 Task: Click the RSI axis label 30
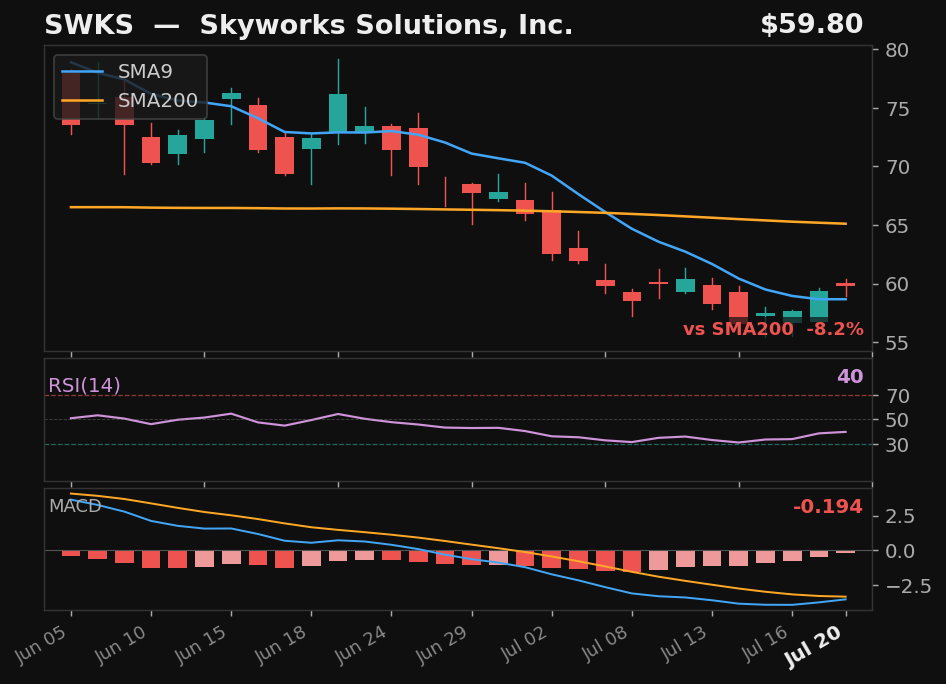click(x=897, y=445)
